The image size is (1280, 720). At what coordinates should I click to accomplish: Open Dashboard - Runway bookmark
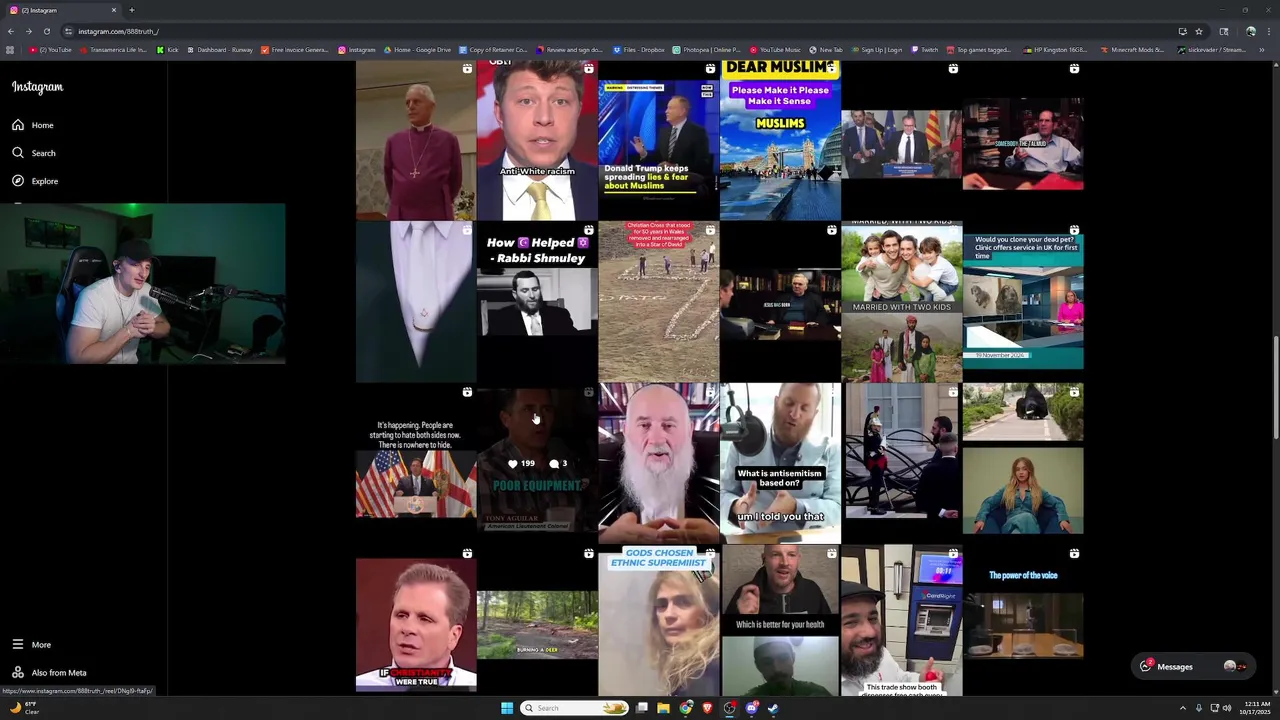pos(220,50)
